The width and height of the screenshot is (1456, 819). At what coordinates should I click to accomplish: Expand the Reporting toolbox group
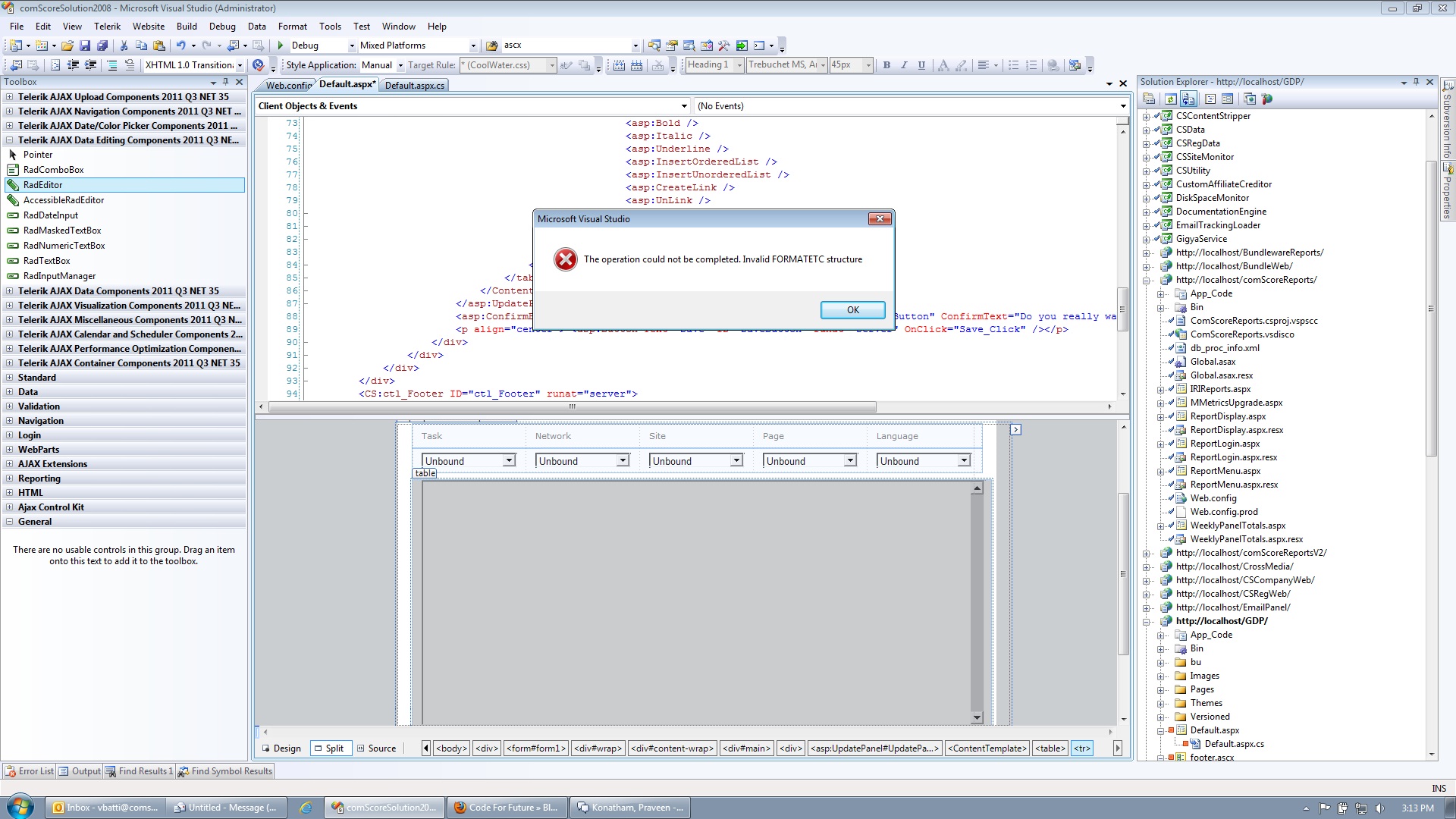pos(39,479)
